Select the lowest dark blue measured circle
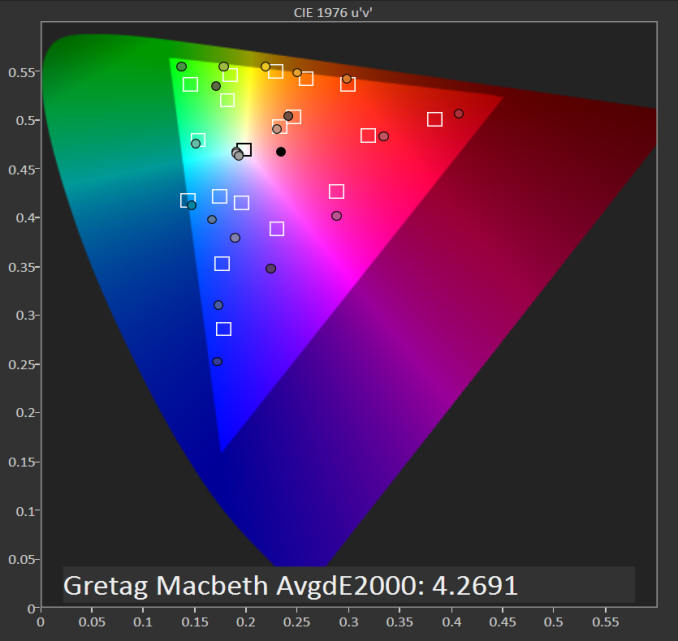 217,361
